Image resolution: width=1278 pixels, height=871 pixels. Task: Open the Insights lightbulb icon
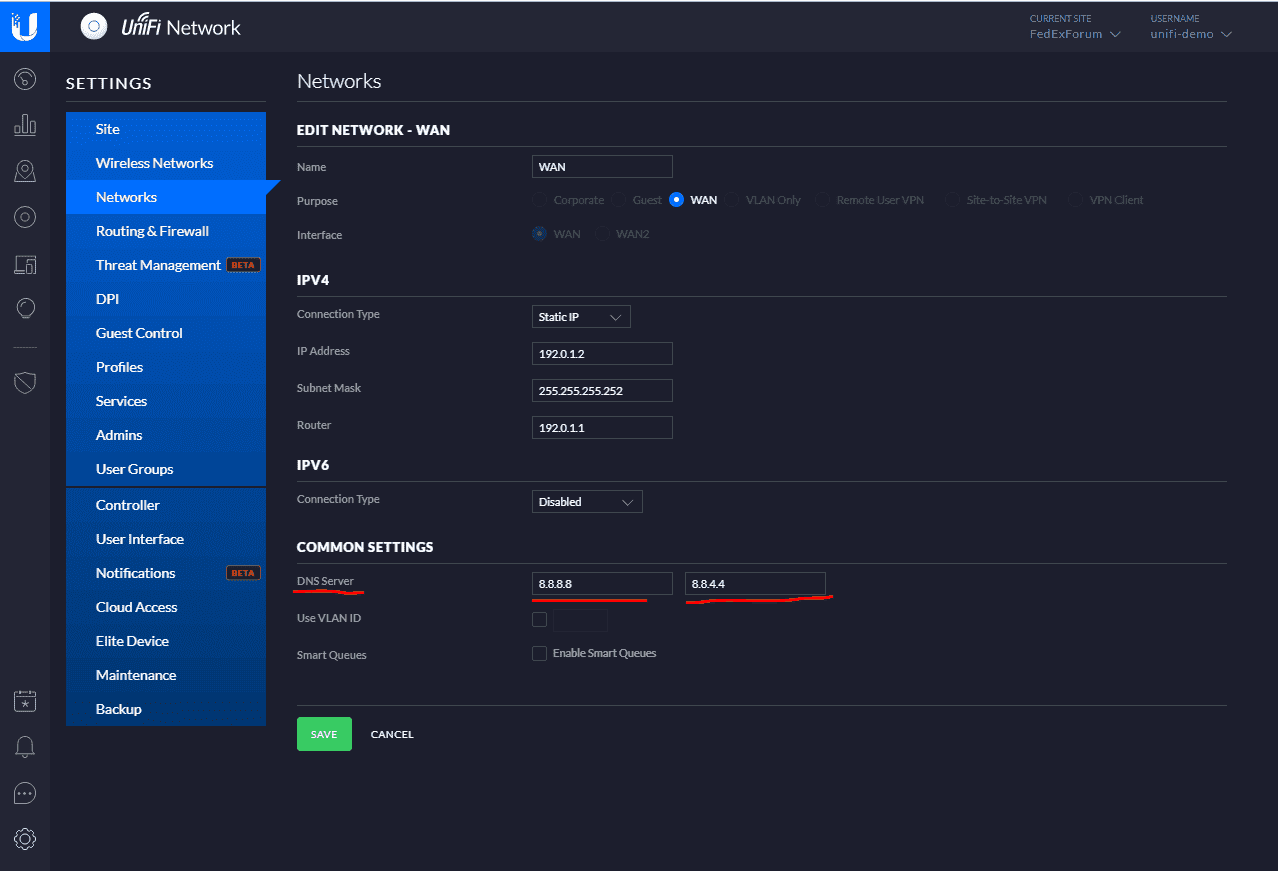click(x=25, y=309)
